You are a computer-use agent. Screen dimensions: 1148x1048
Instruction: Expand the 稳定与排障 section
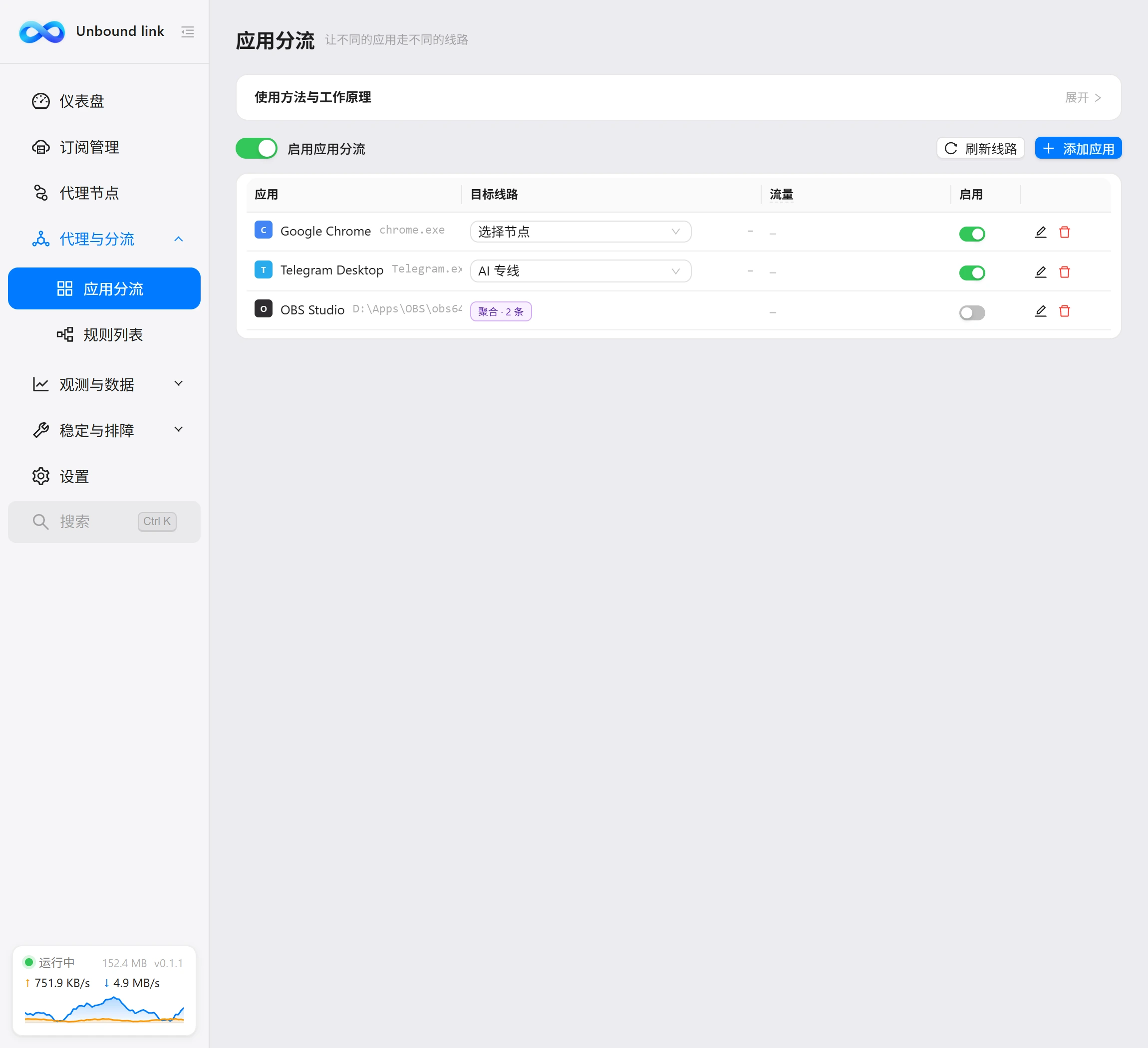[104, 430]
